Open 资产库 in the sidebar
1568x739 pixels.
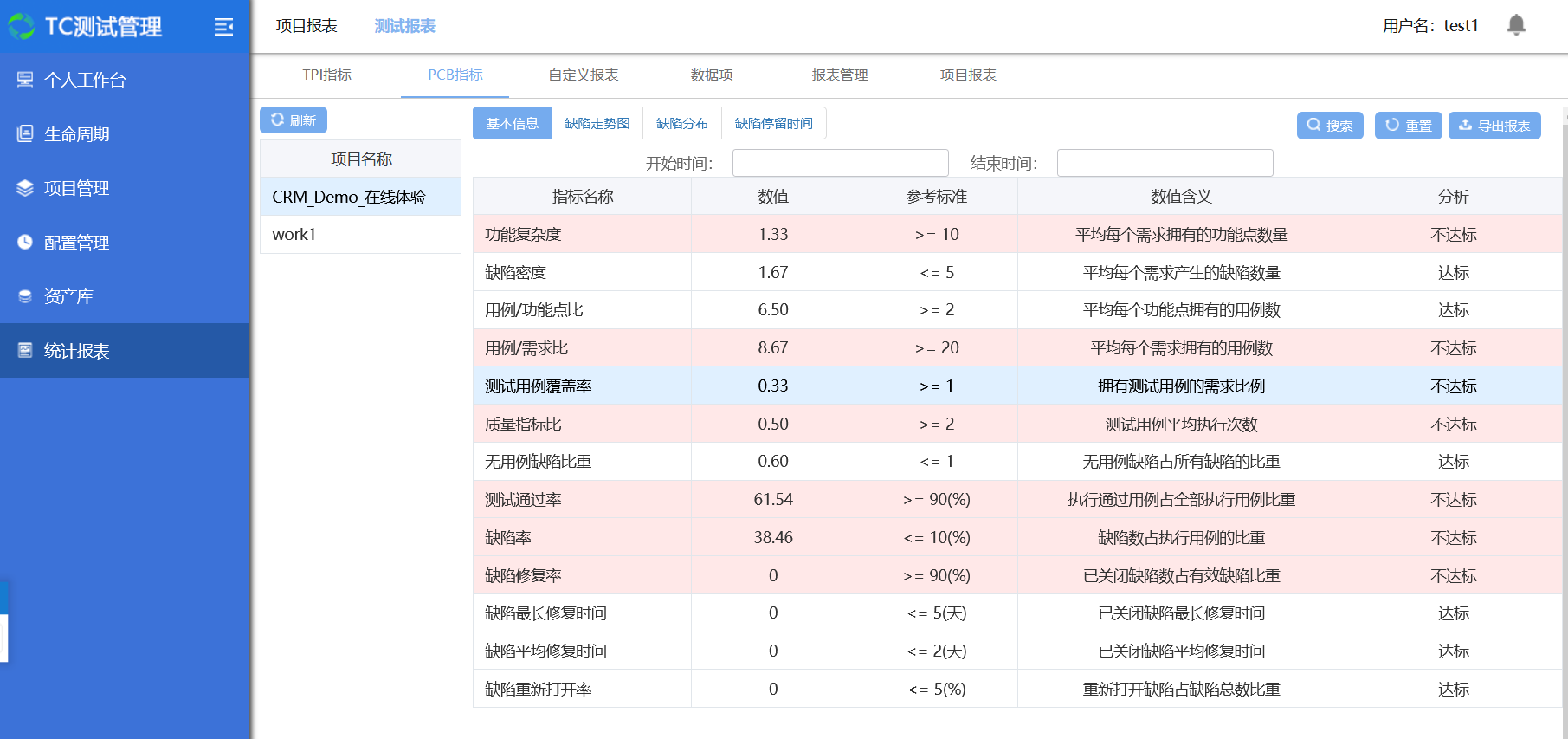click(x=68, y=296)
